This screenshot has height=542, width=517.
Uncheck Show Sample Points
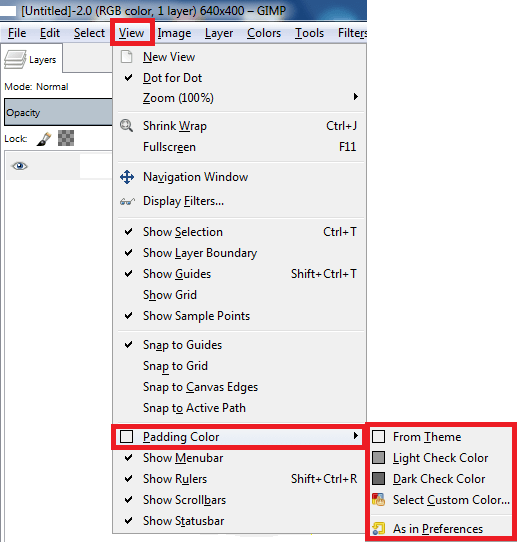point(240,316)
